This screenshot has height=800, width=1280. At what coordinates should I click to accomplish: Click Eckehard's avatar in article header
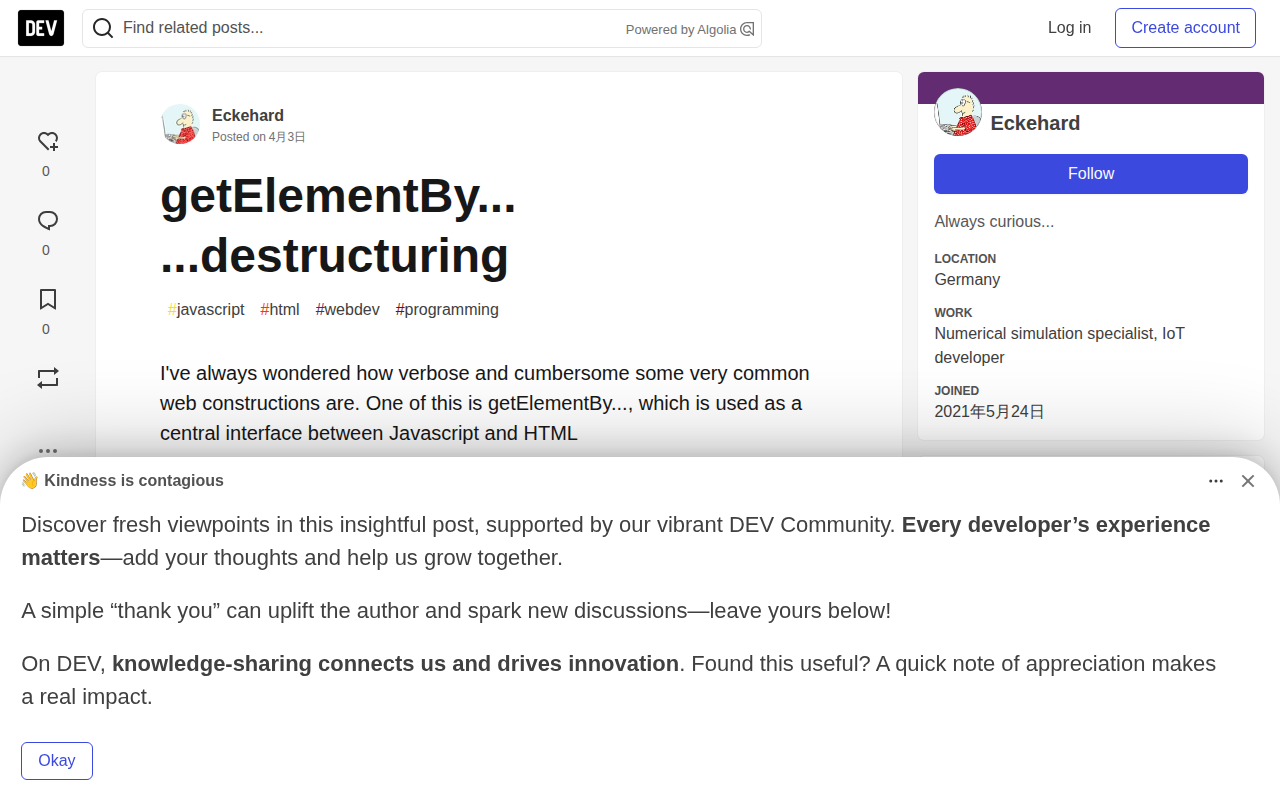(181, 124)
